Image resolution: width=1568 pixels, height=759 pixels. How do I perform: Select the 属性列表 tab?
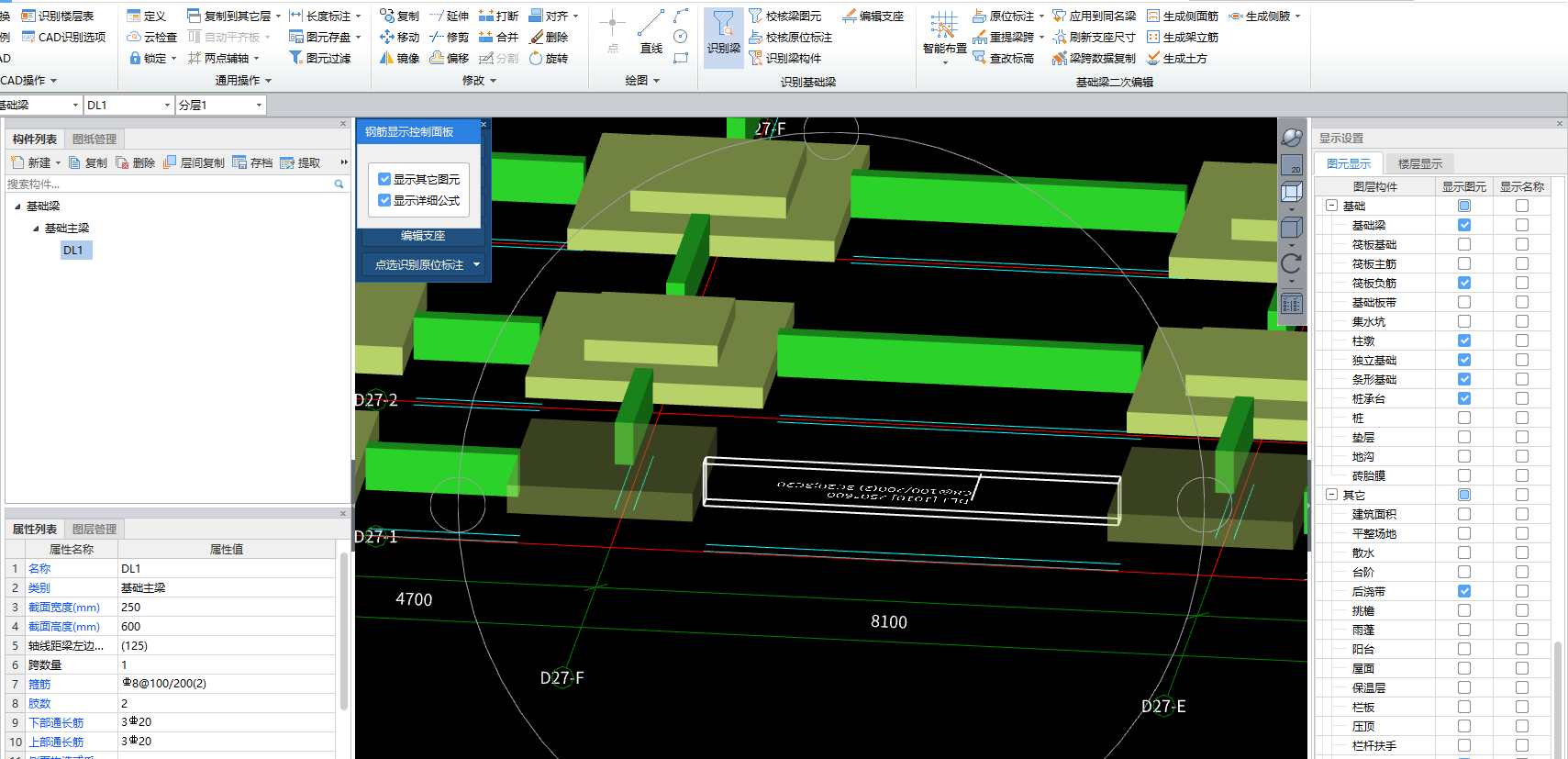[x=35, y=530]
